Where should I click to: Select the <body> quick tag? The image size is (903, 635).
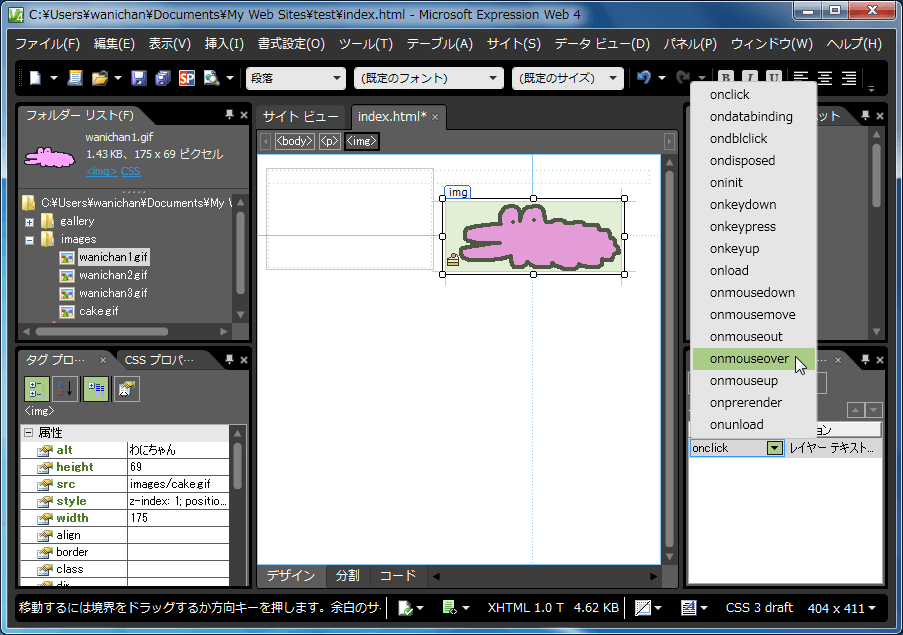click(294, 141)
